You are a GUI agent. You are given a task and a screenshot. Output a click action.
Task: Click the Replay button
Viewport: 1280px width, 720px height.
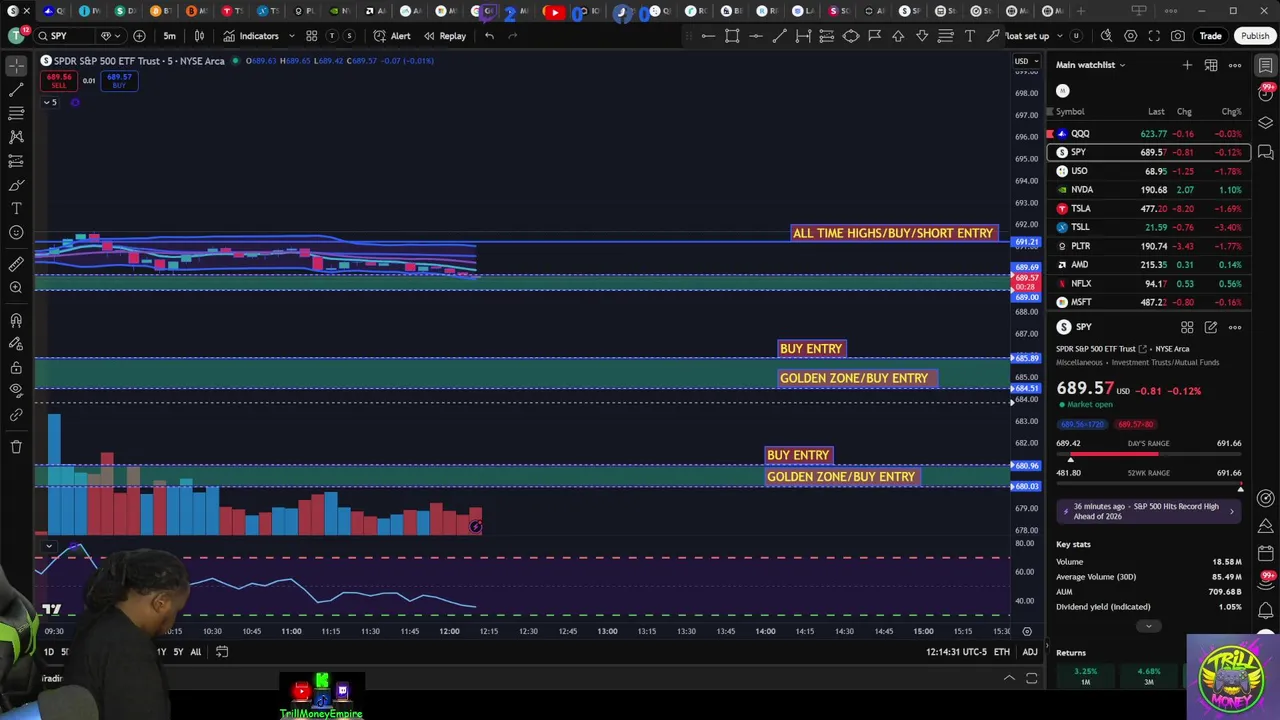coord(445,36)
